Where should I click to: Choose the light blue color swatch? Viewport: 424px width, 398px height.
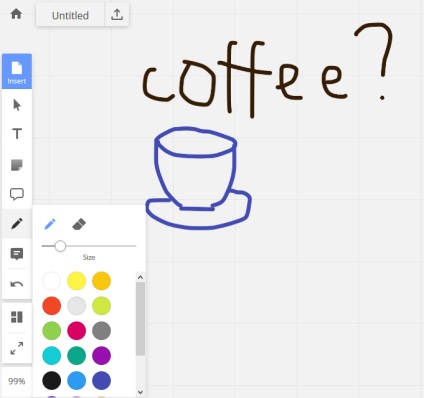click(77, 380)
